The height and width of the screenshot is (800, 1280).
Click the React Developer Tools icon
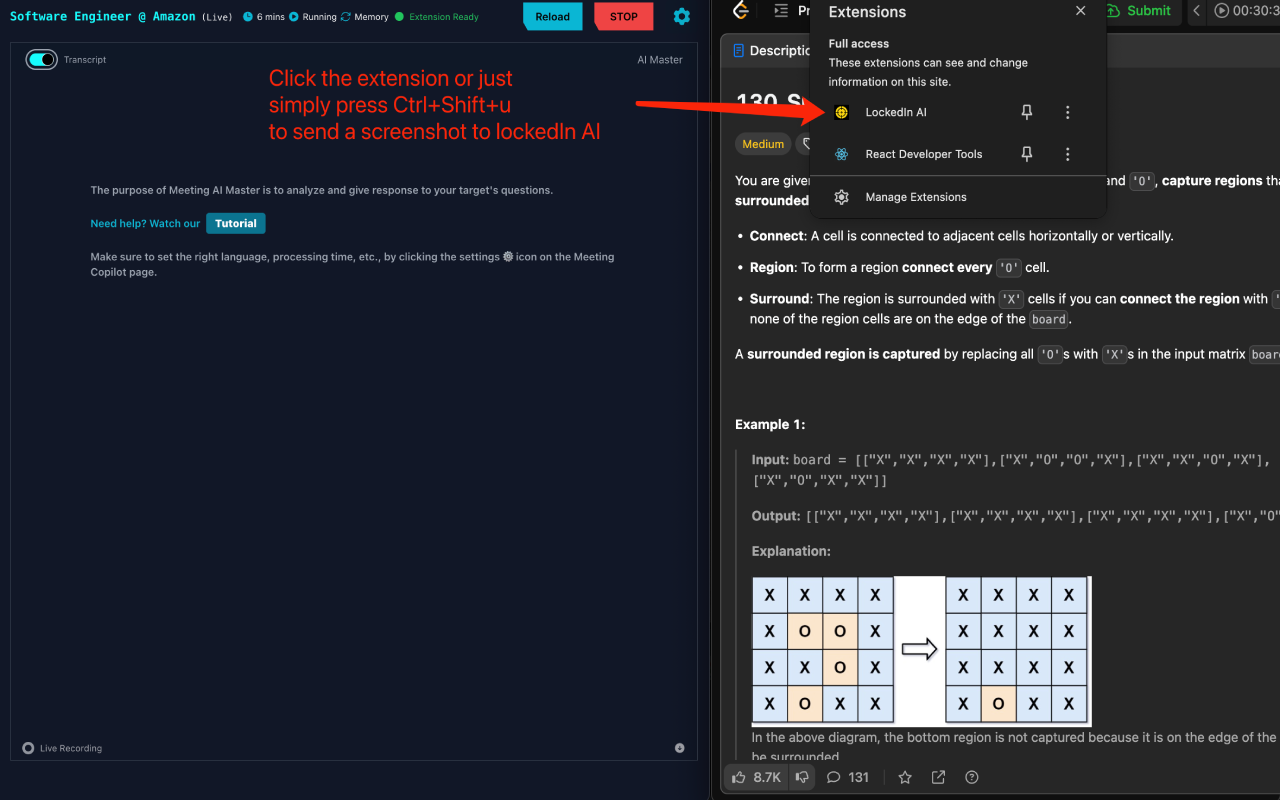[842, 154]
